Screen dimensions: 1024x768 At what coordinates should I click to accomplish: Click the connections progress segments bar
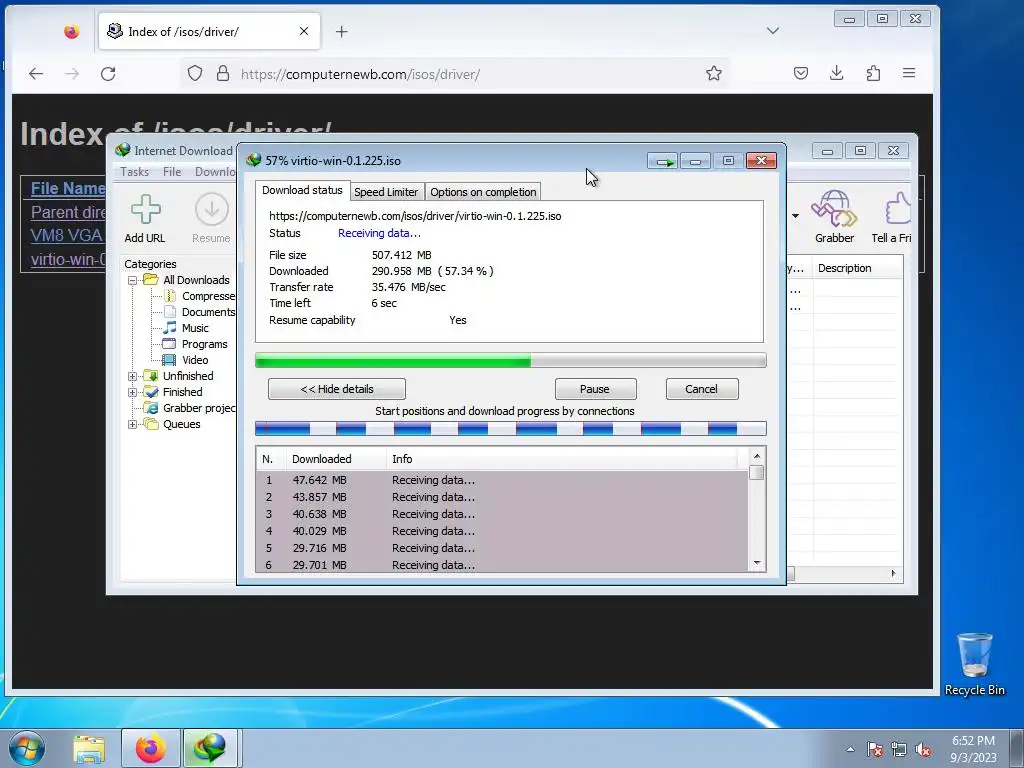tap(511, 428)
